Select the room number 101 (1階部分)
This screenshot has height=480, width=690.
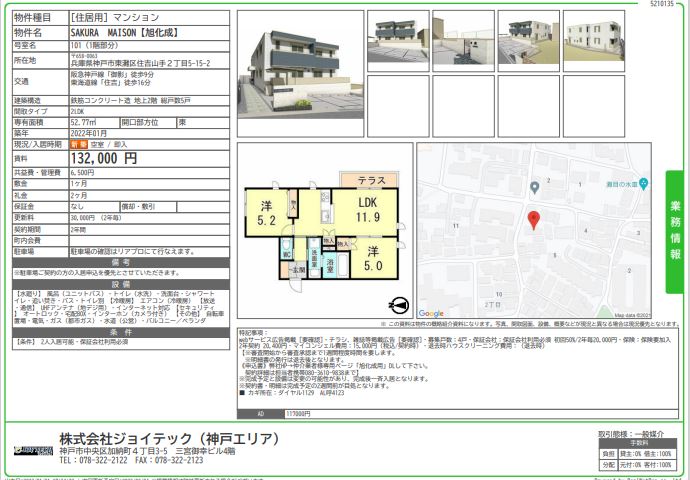click(x=94, y=45)
